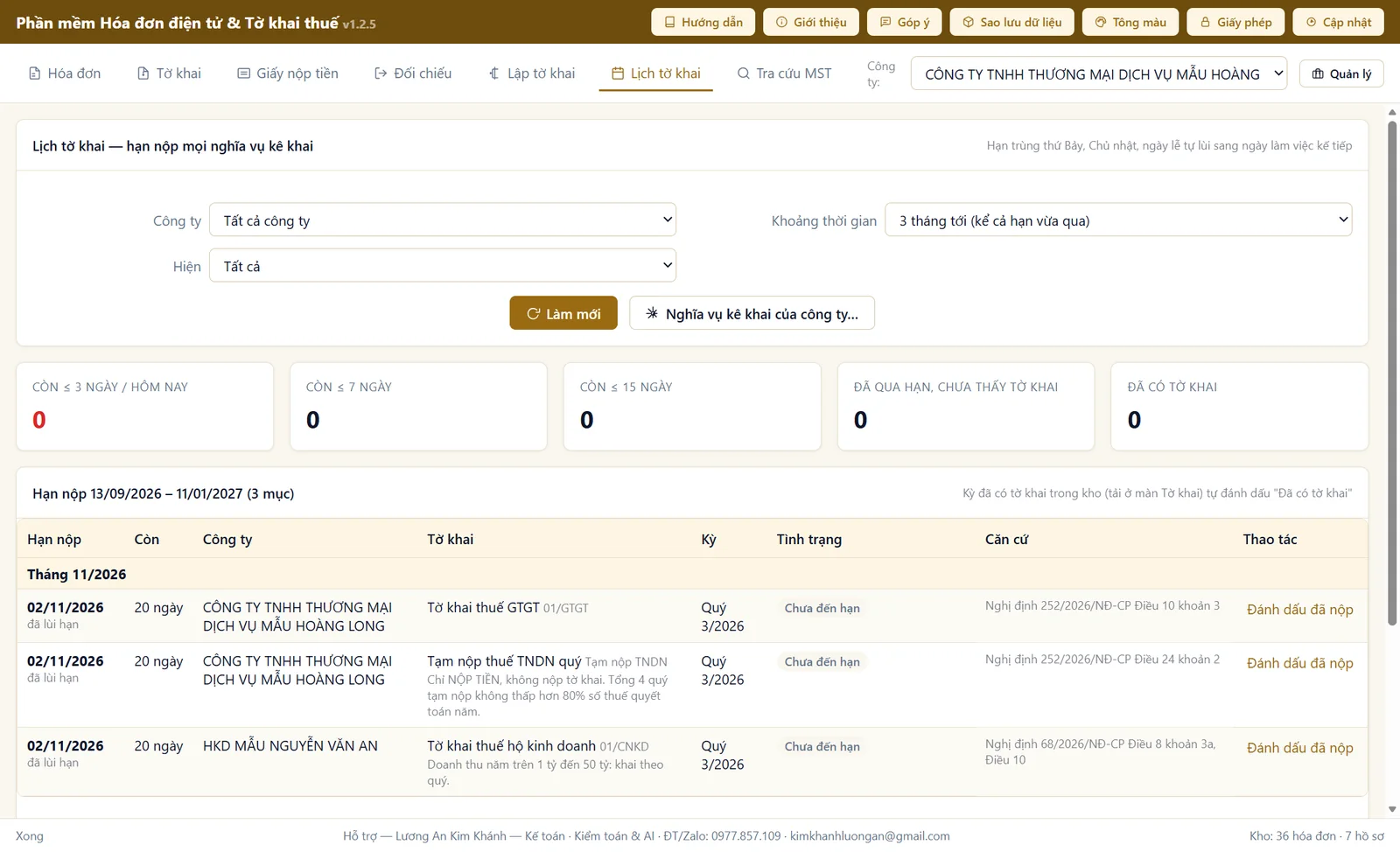The image size is (1400, 852).
Task: Open the Quản lý company manager button
Action: point(1341,74)
